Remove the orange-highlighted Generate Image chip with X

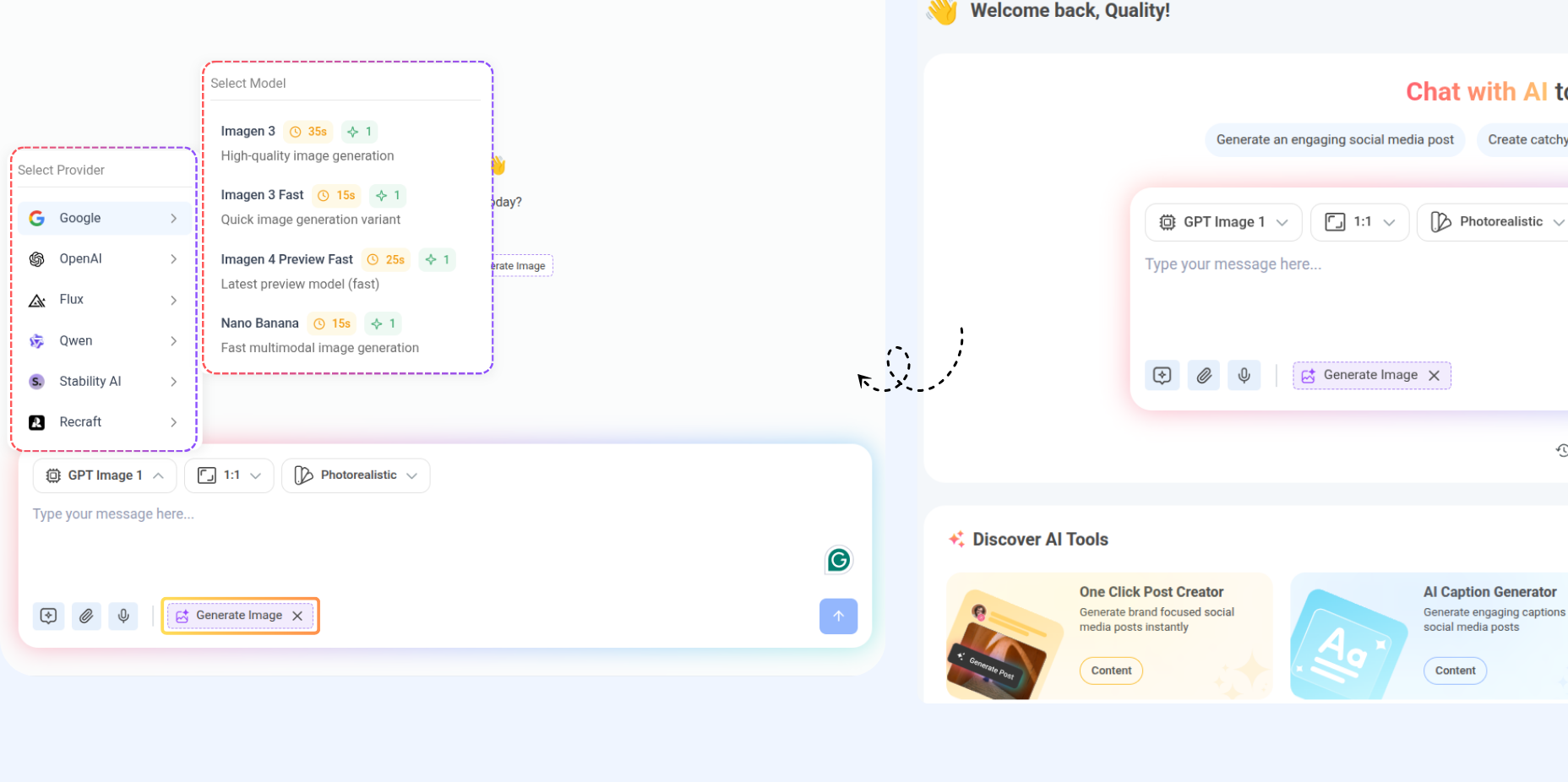297,616
